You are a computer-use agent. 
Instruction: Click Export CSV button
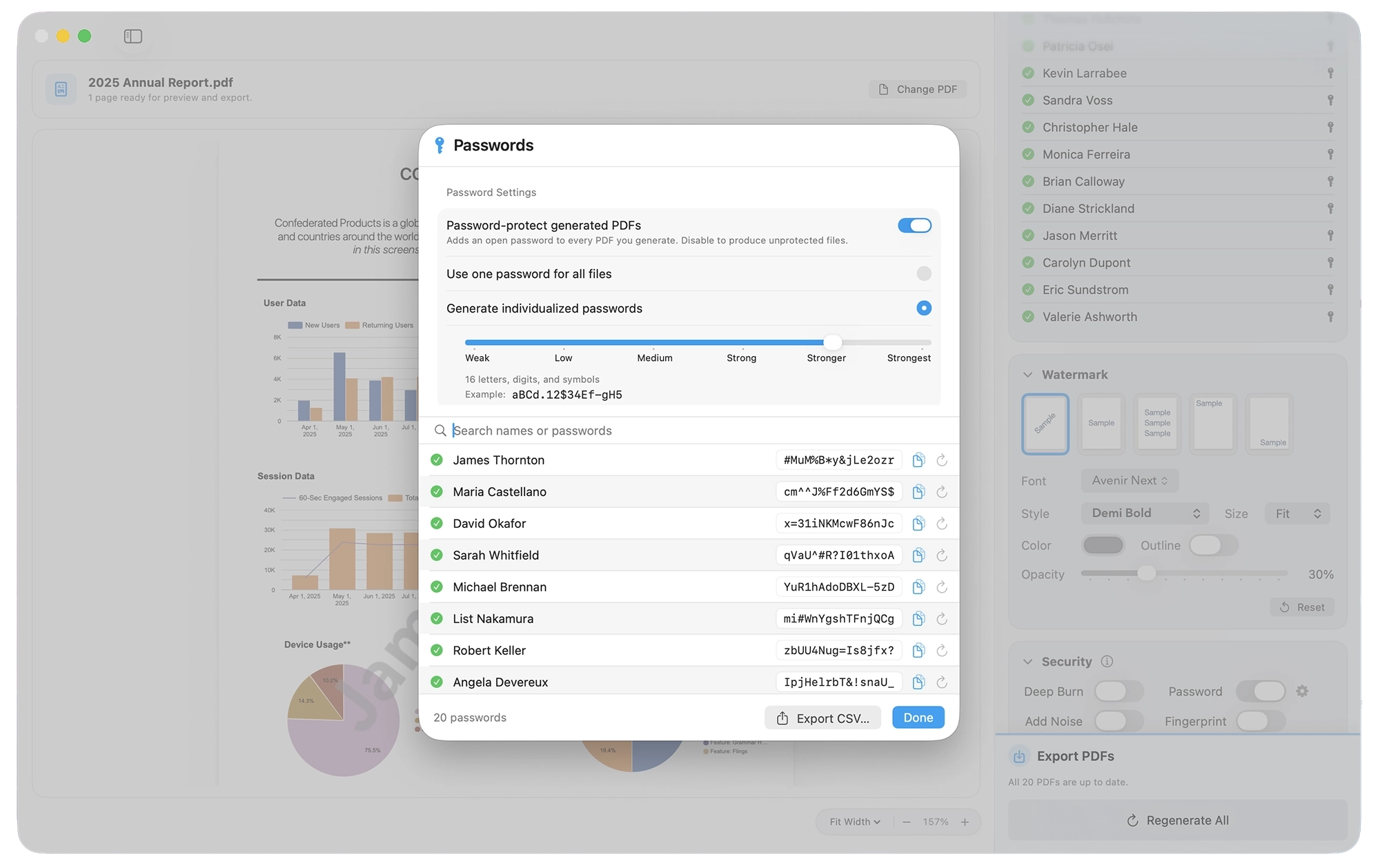click(x=822, y=718)
